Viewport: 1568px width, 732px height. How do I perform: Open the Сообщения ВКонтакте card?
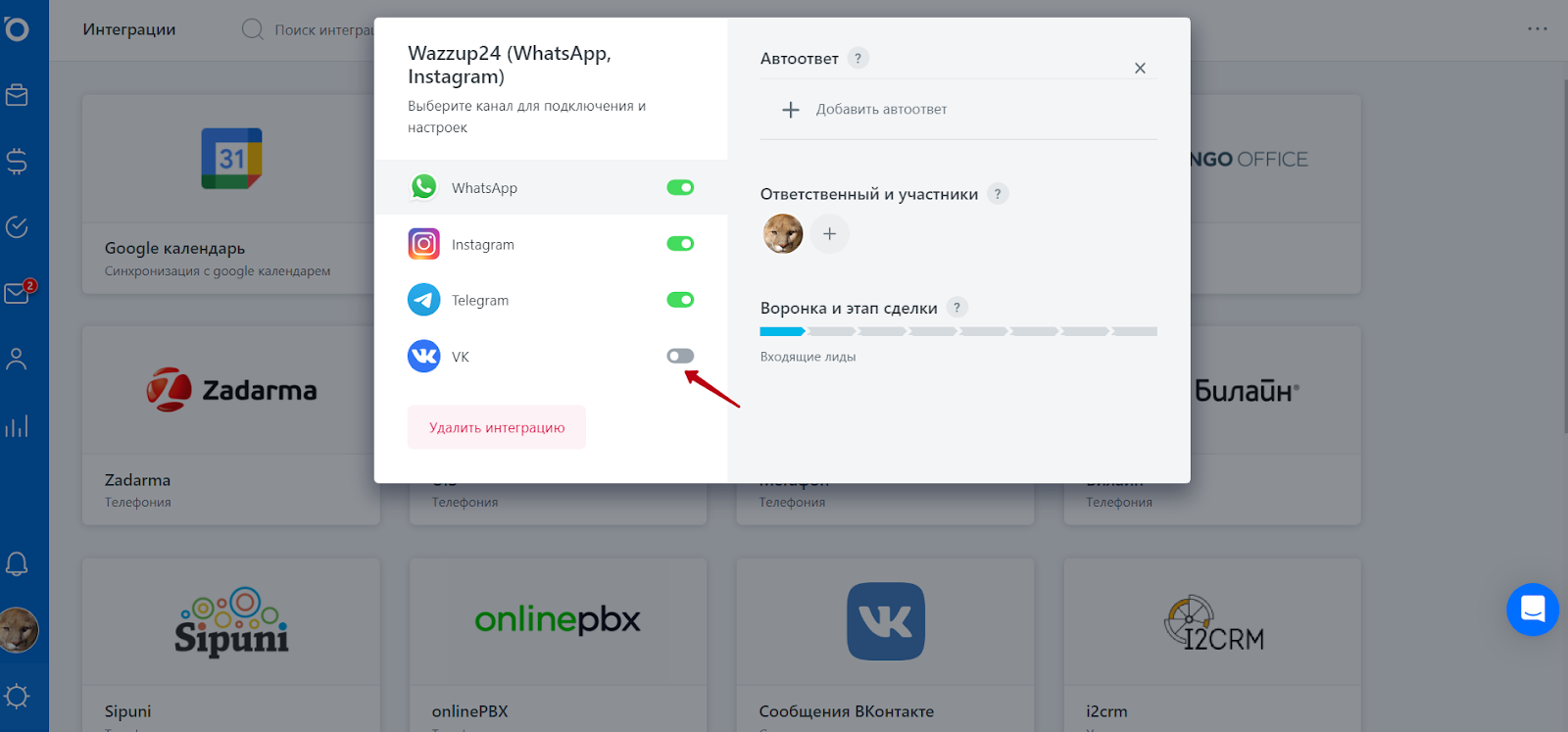885,645
